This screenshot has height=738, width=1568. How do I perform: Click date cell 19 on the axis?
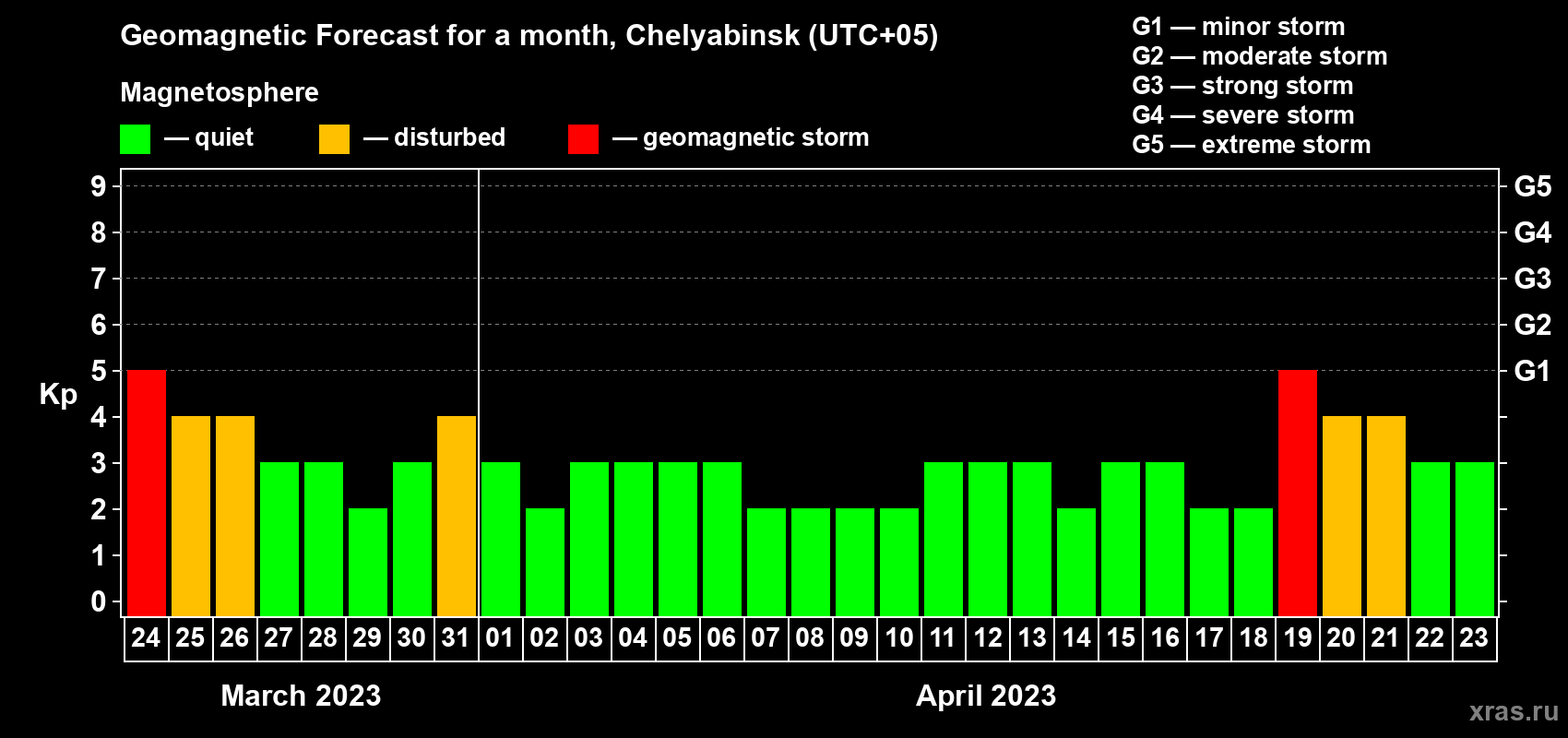pos(1298,638)
